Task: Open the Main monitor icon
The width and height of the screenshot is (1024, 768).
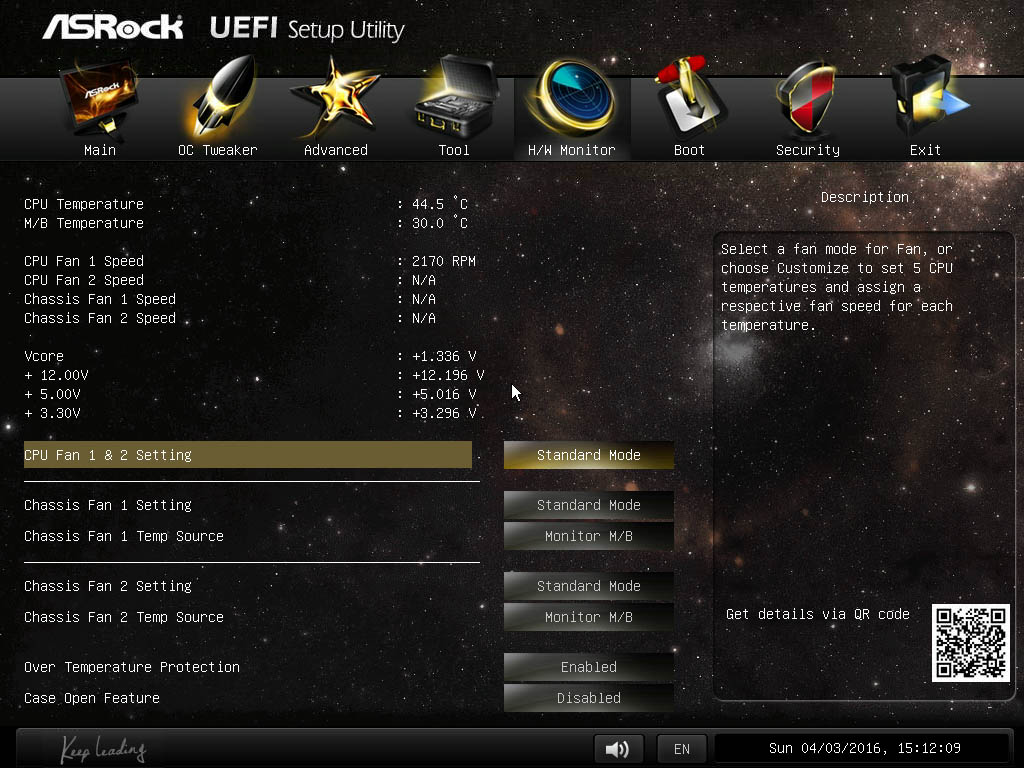Action: [x=99, y=98]
